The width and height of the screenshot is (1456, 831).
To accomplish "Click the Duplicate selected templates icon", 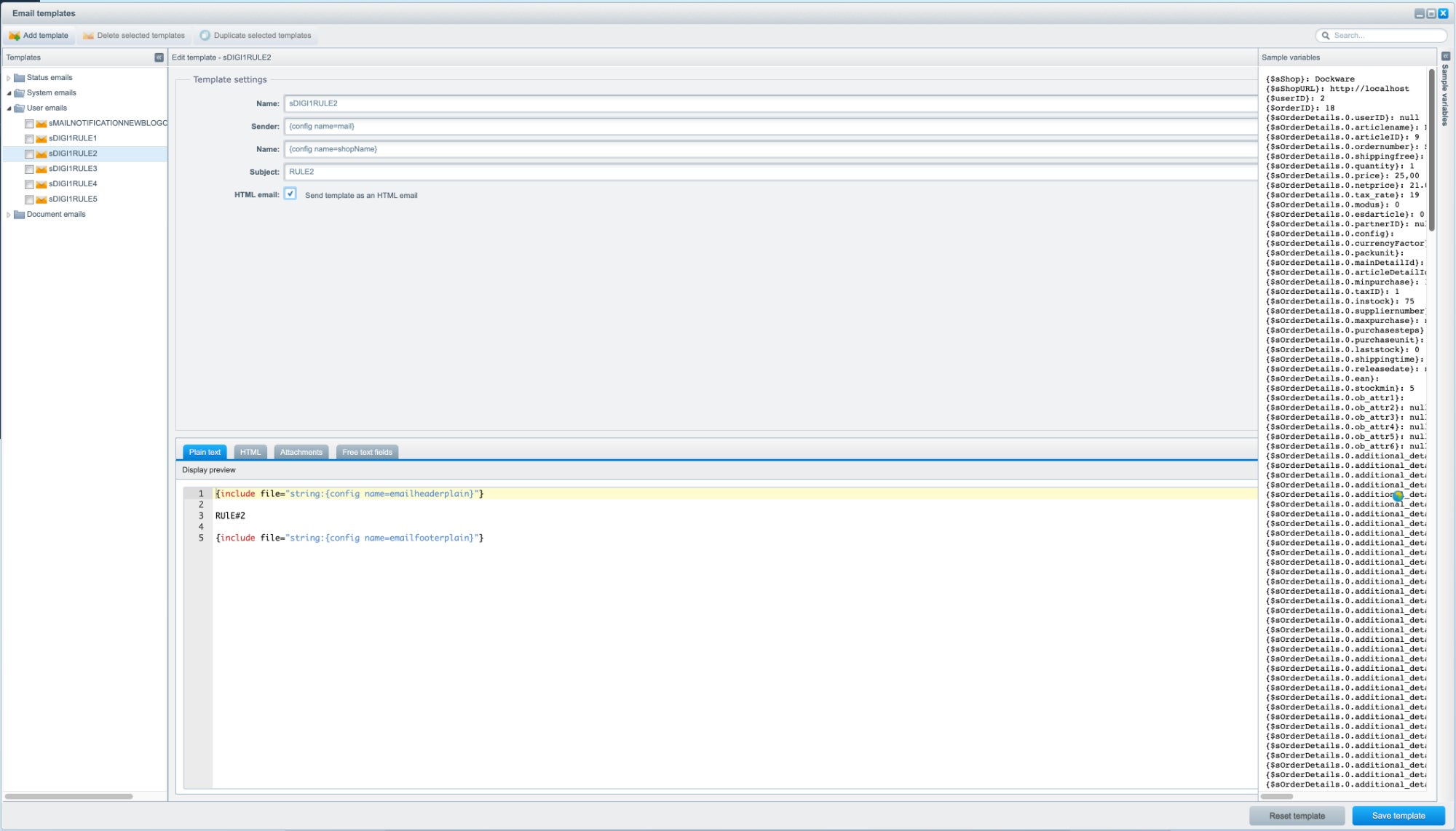I will (205, 36).
